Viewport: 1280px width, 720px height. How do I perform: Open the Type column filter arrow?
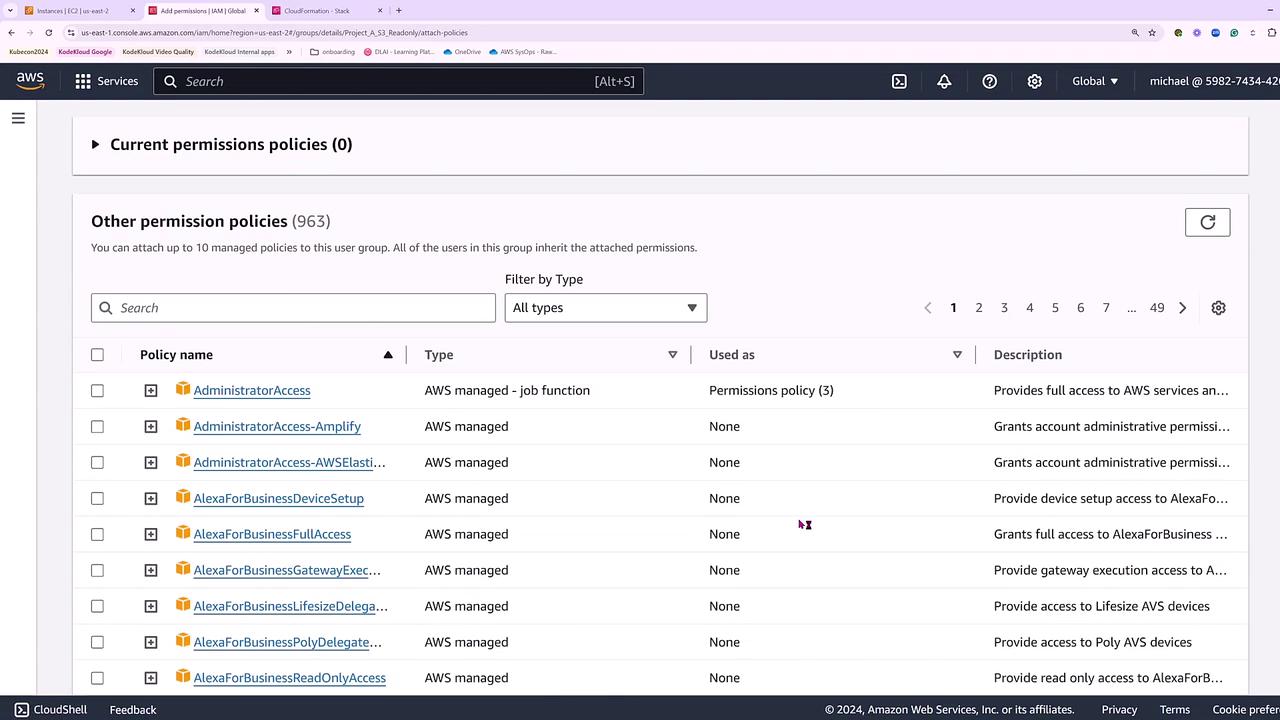tap(672, 355)
